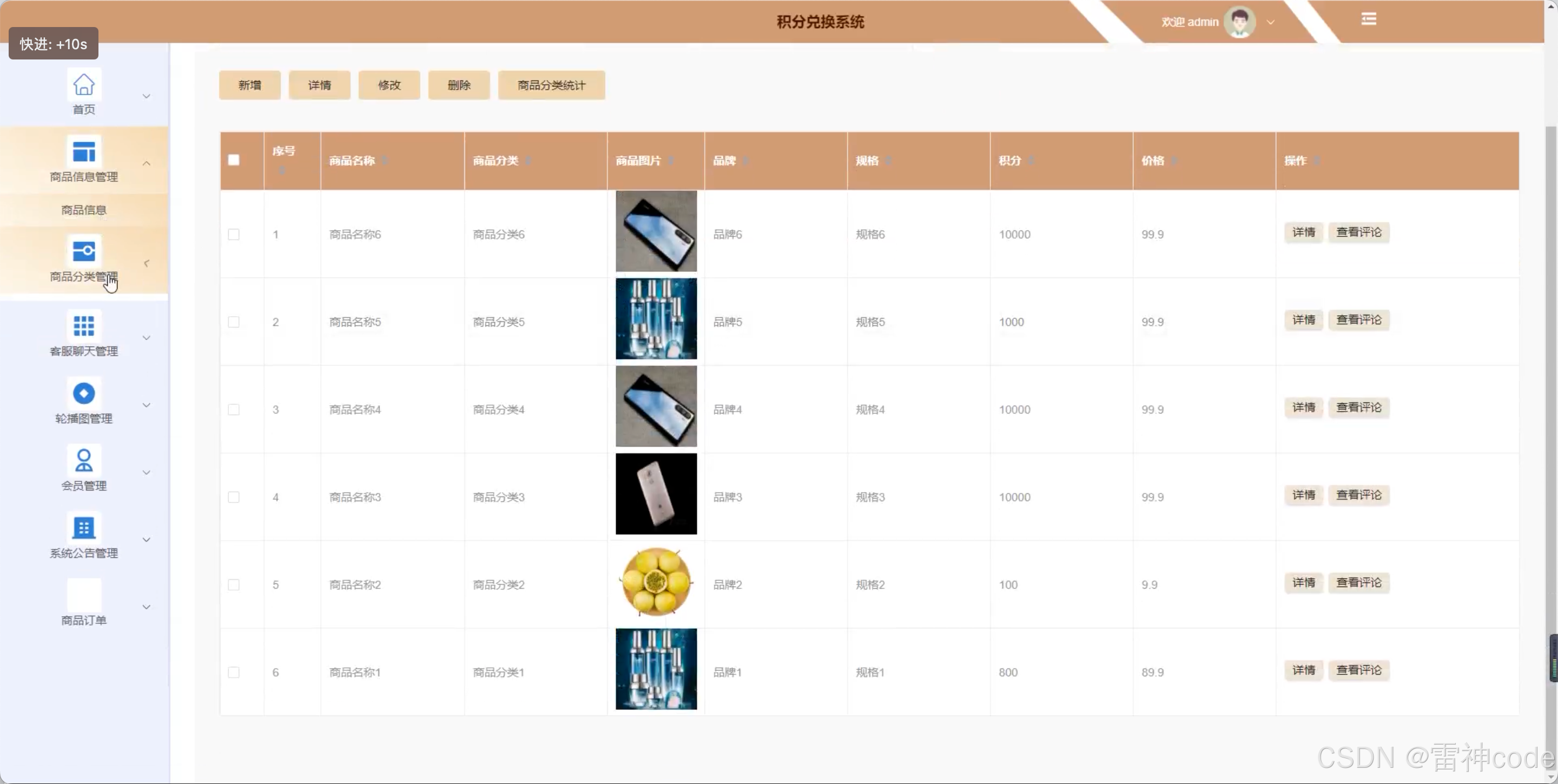Sort by 品牌 column arrow
The image size is (1558, 784).
point(746,161)
